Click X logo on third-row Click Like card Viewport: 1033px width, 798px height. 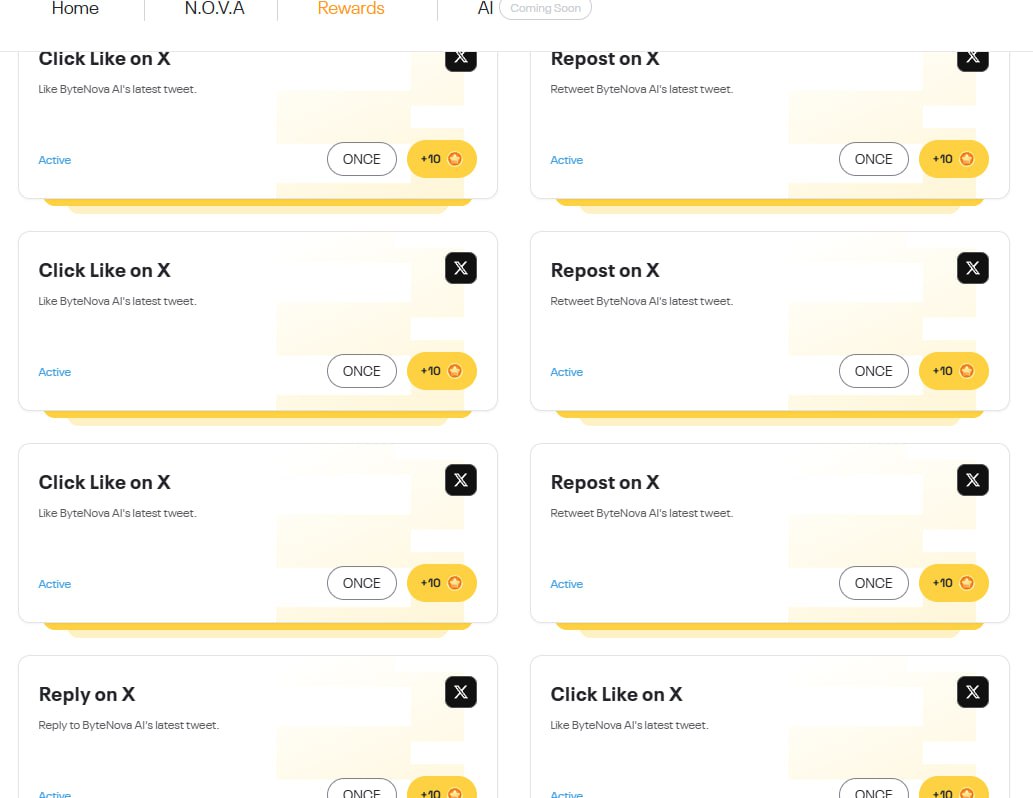coord(461,480)
